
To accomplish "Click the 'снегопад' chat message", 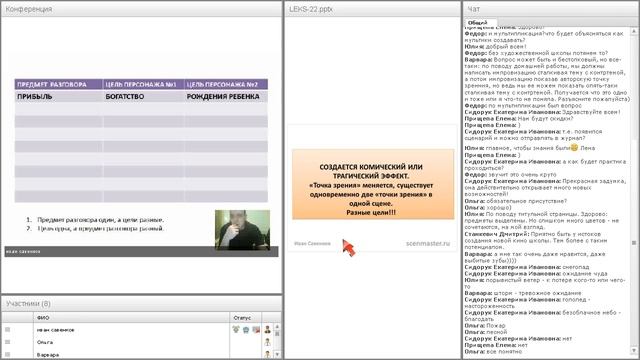I will coord(575,267).
